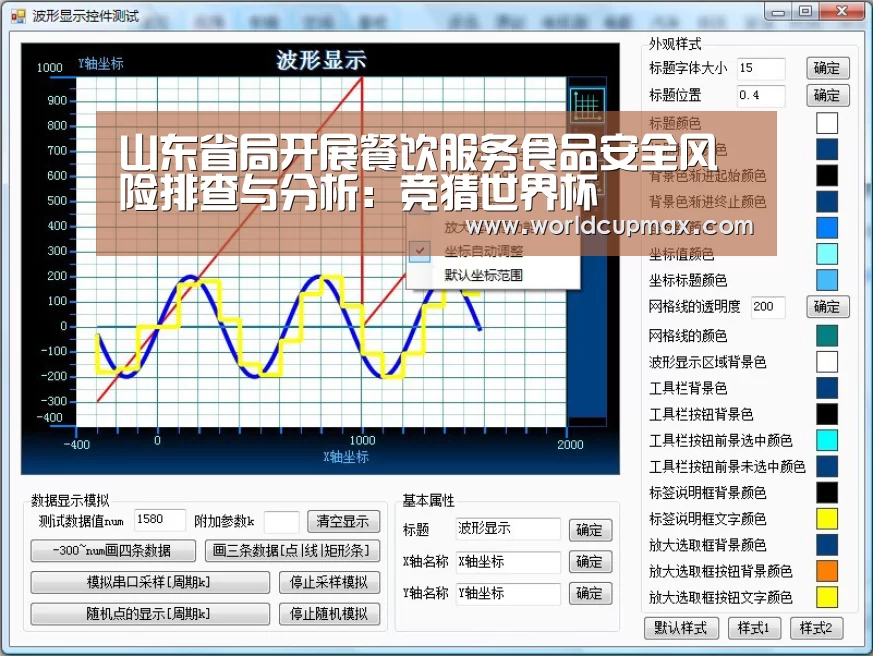Image resolution: width=873 pixels, height=656 pixels.
Task: Click the grid icon in the waveform toolbar
Action: [x=587, y=104]
